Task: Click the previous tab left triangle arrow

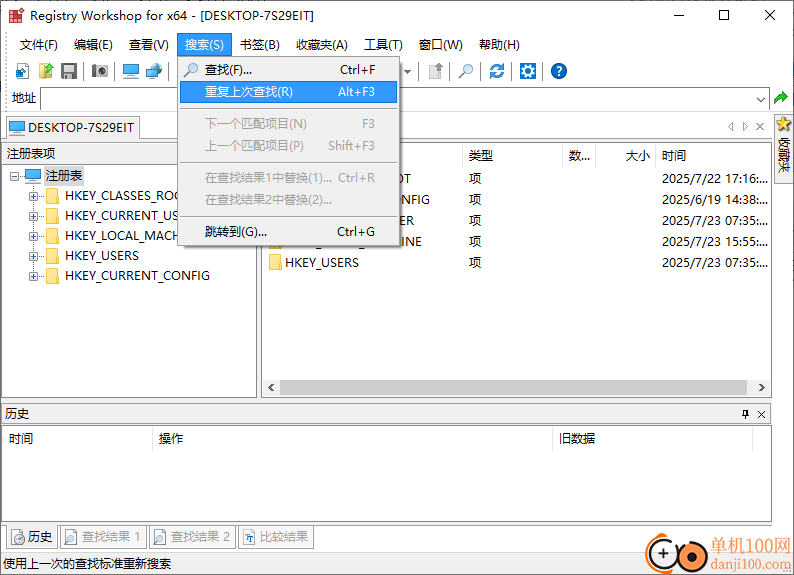Action: (730, 127)
